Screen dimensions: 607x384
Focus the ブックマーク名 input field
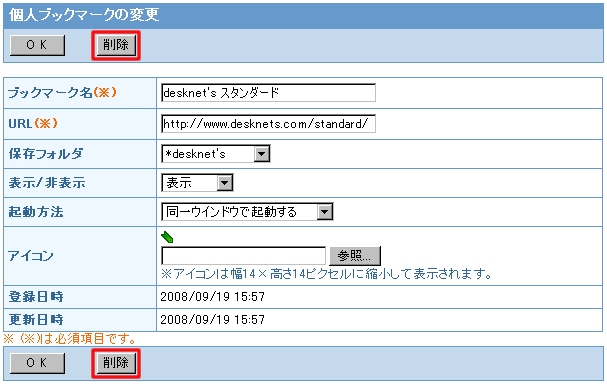pyautogui.click(x=268, y=93)
